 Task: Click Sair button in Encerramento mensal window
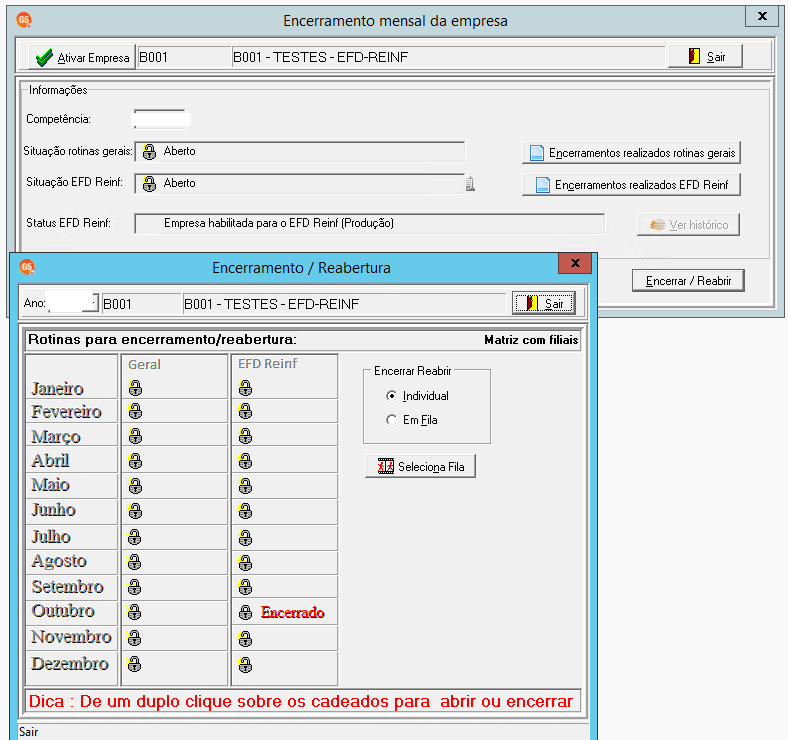pos(705,56)
